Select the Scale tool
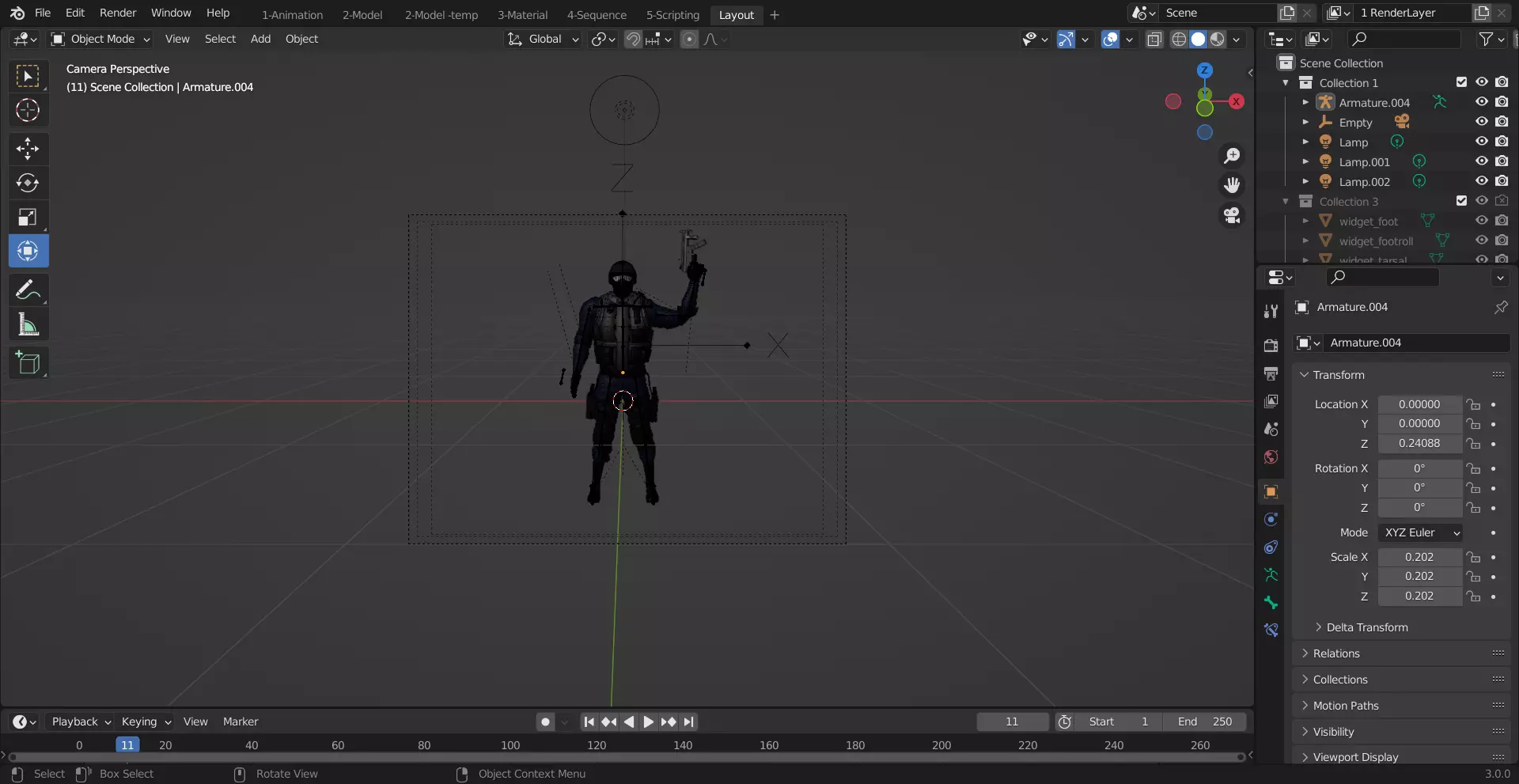 [28, 217]
